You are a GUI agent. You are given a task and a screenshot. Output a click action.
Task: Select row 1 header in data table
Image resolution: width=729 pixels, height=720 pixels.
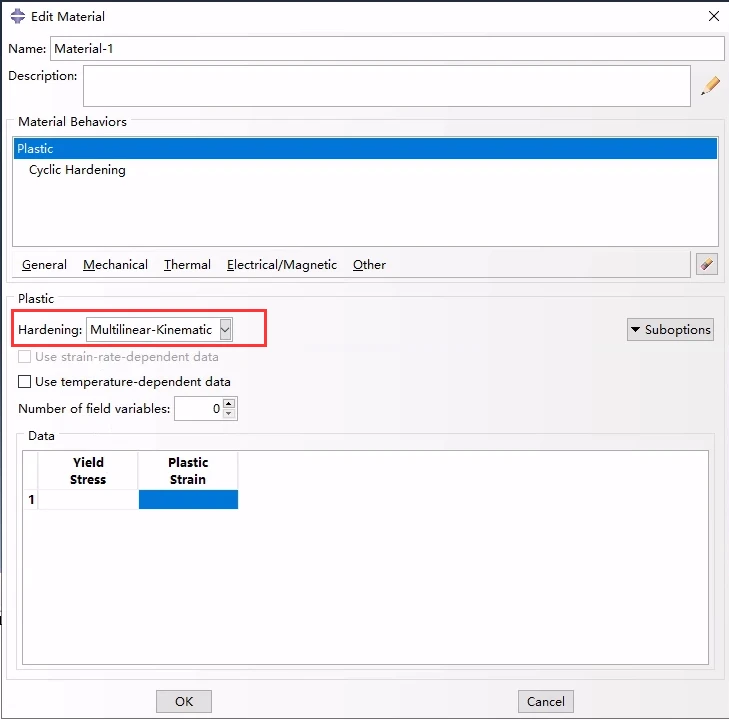pyautogui.click(x=31, y=500)
